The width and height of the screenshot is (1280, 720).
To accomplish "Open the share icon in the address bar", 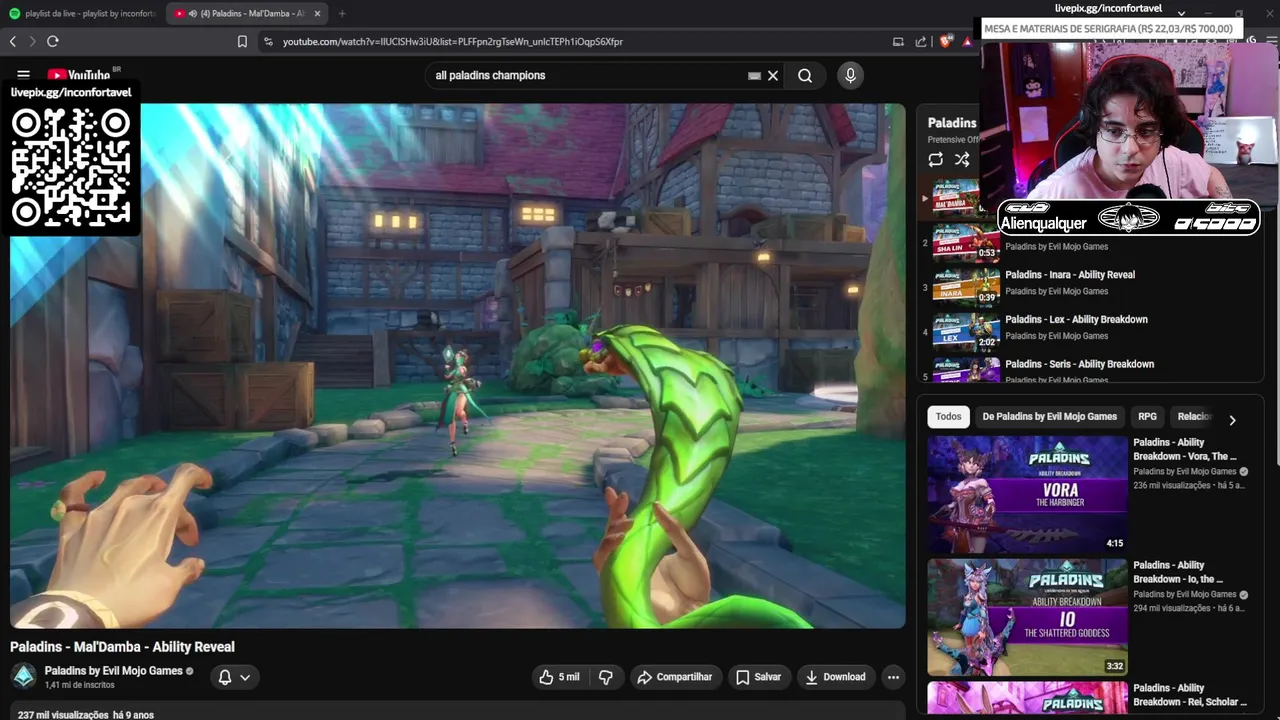I will (921, 41).
